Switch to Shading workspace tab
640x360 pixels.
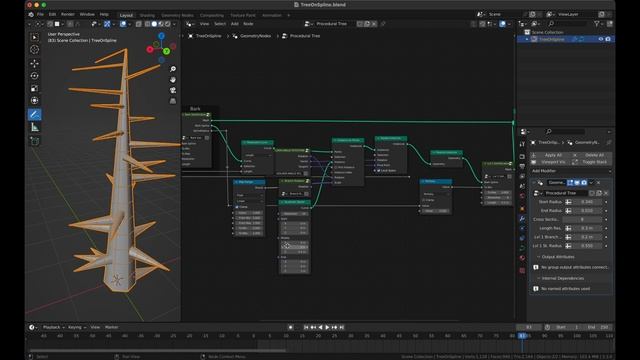click(147, 15)
